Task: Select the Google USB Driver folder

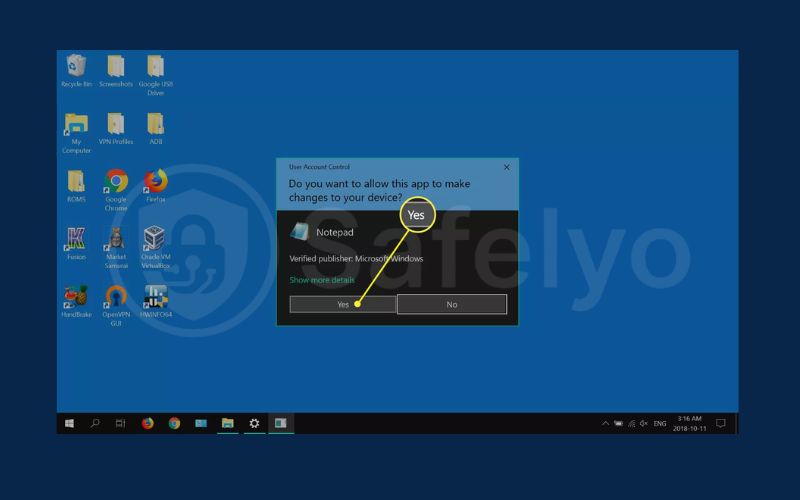Action: tap(156, 75)
